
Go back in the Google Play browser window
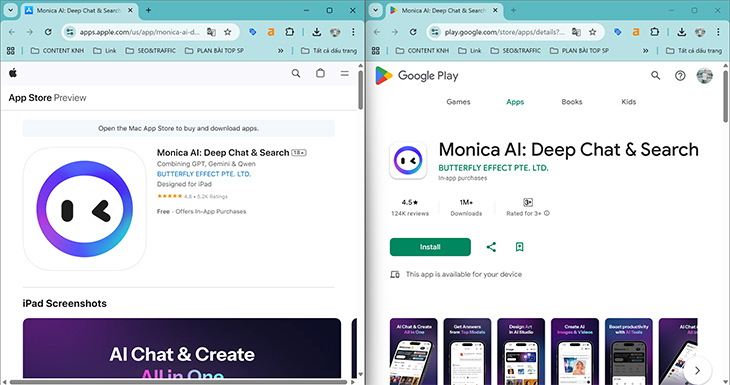pos(377,32)
